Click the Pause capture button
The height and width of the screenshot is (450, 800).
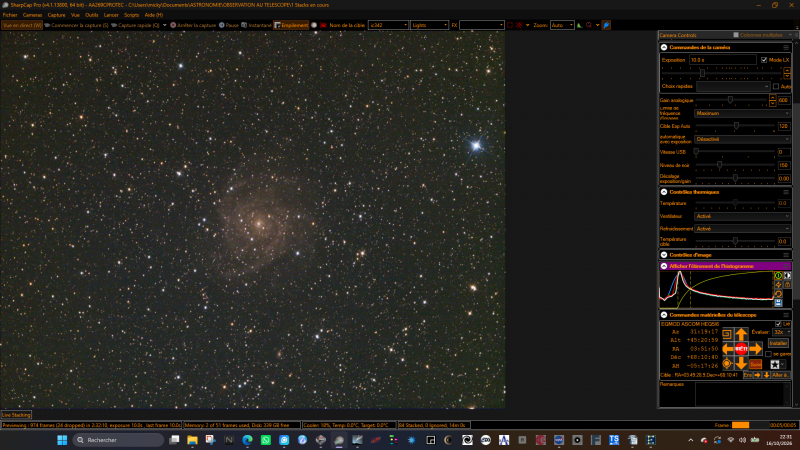coord(229,25)
